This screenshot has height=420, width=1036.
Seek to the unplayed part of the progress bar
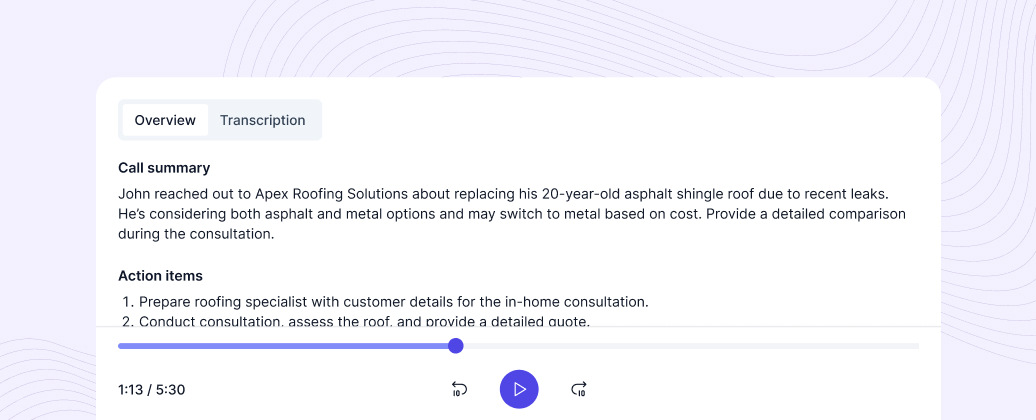pos(690,346)
